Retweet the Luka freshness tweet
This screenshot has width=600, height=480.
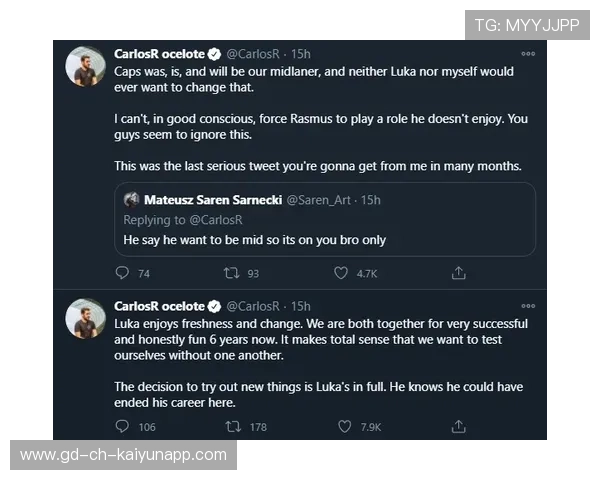tap(233, 426)
